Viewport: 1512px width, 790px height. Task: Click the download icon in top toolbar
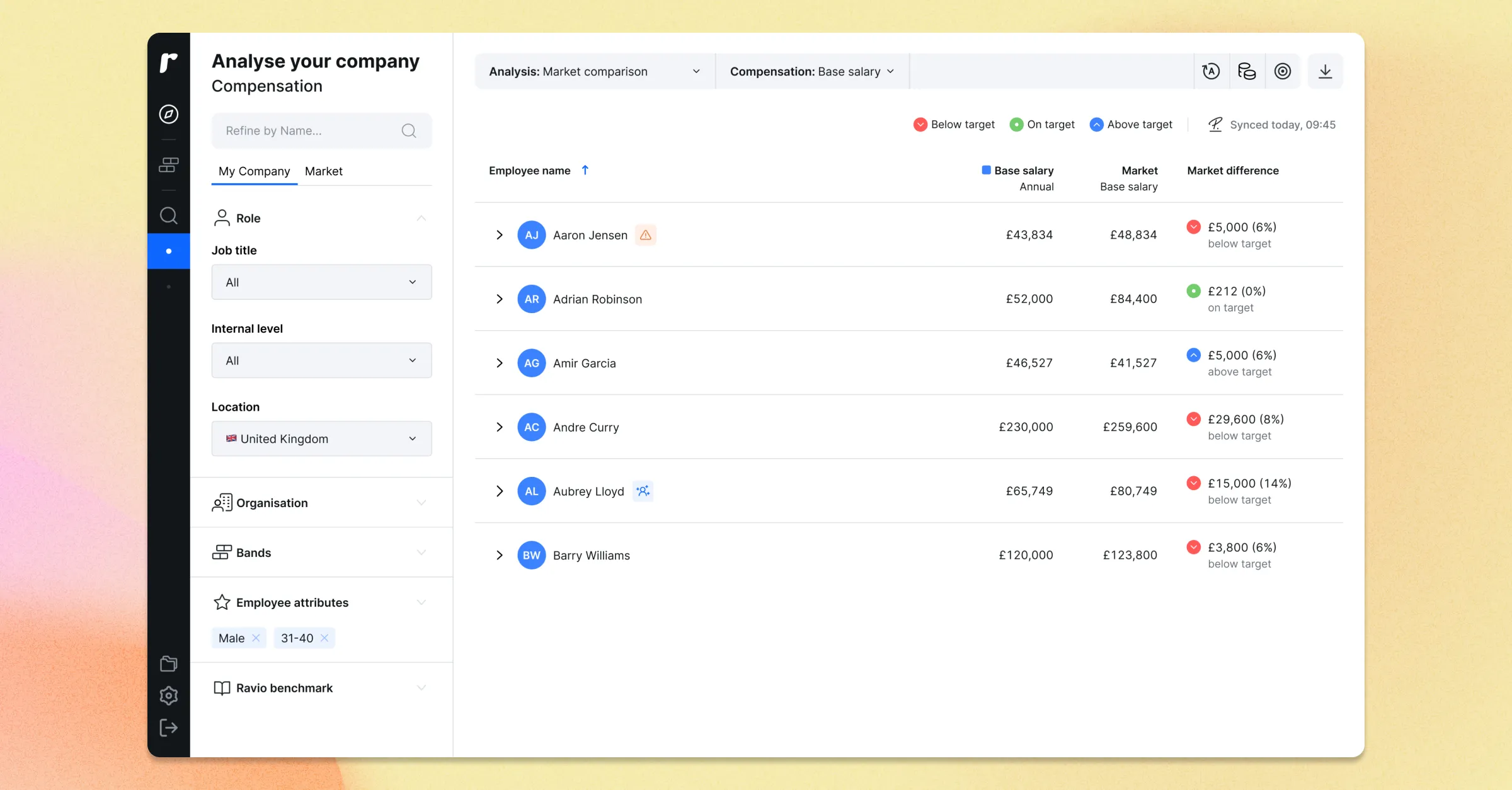tap(1325, 71)
